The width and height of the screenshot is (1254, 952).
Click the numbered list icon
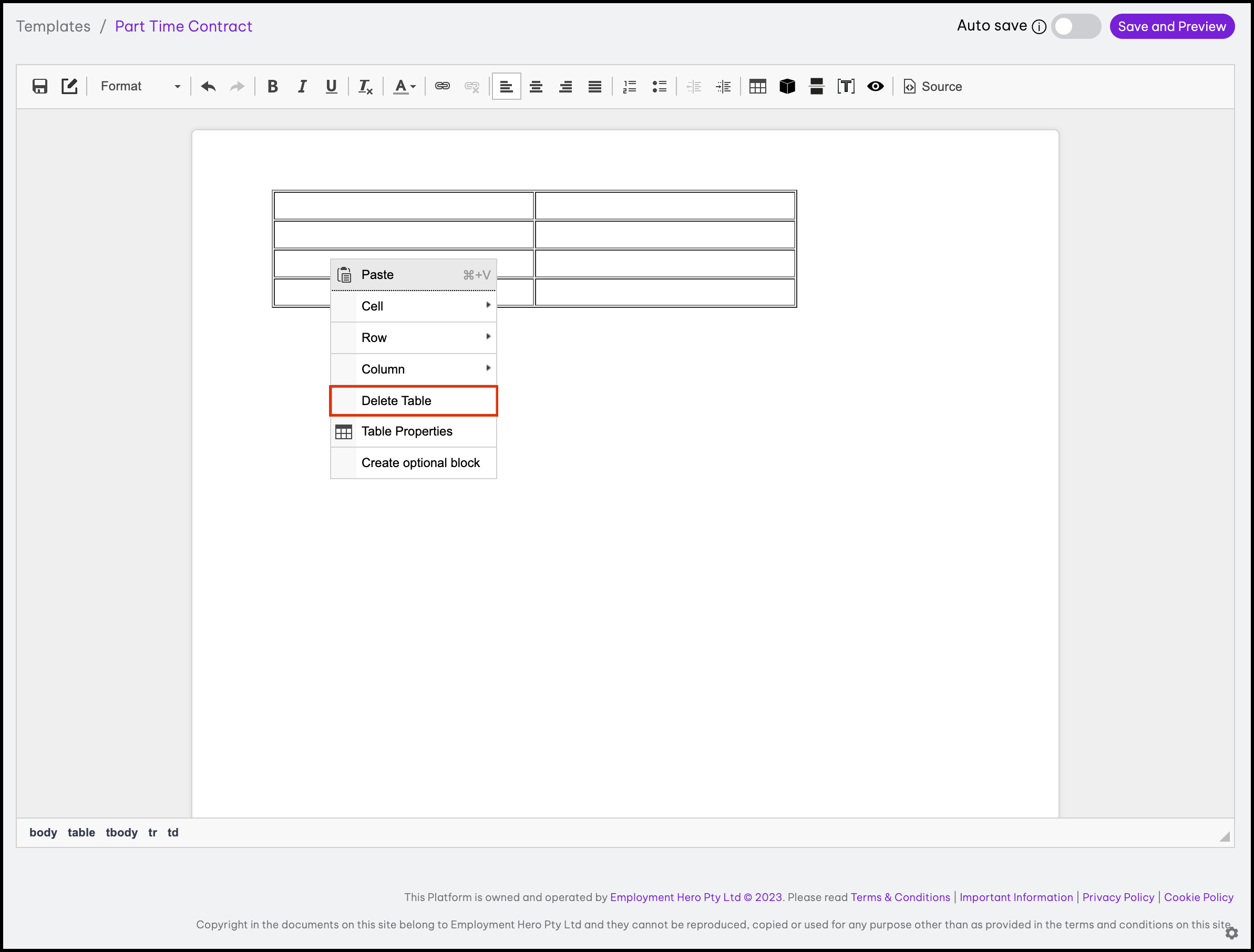629,86
